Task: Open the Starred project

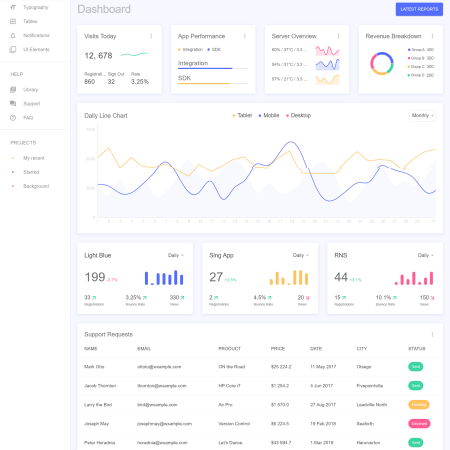Action: [31, 172]
